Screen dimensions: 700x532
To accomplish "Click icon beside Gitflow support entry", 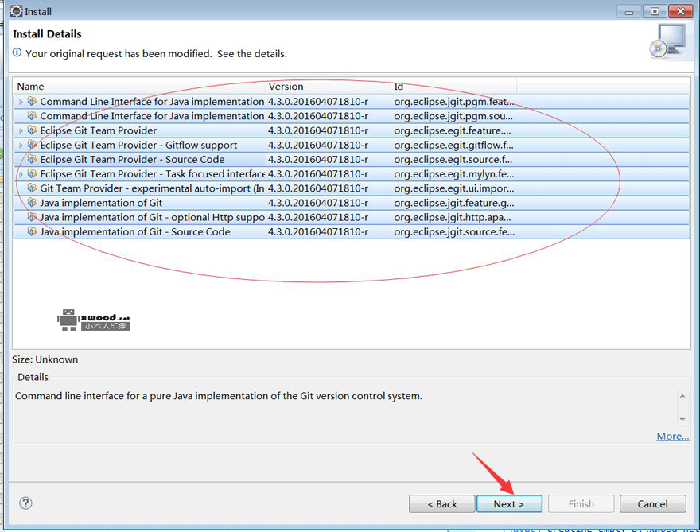I will point(32,145).
